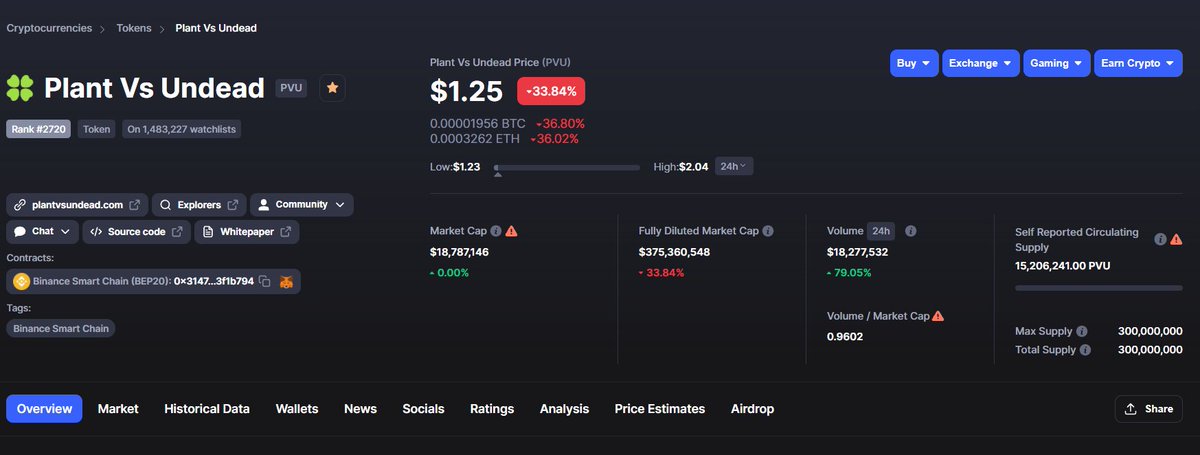Open Source code link
This screenshot has height=455, width=1200.
(136, 232)
